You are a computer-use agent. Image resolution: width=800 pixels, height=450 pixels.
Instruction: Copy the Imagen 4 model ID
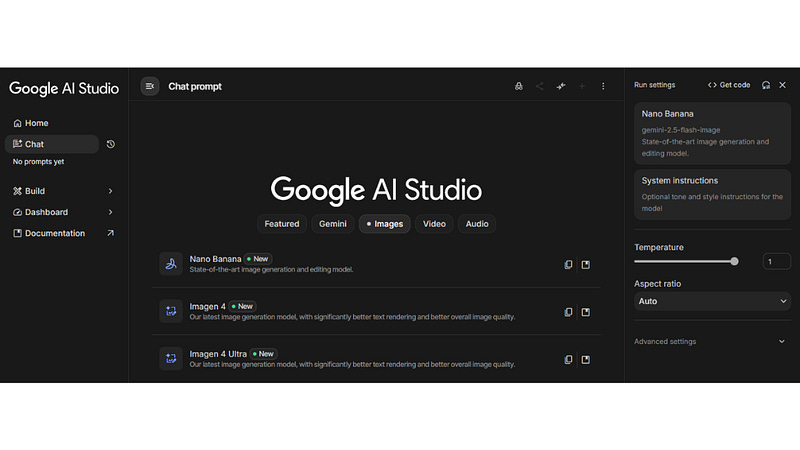568,312
